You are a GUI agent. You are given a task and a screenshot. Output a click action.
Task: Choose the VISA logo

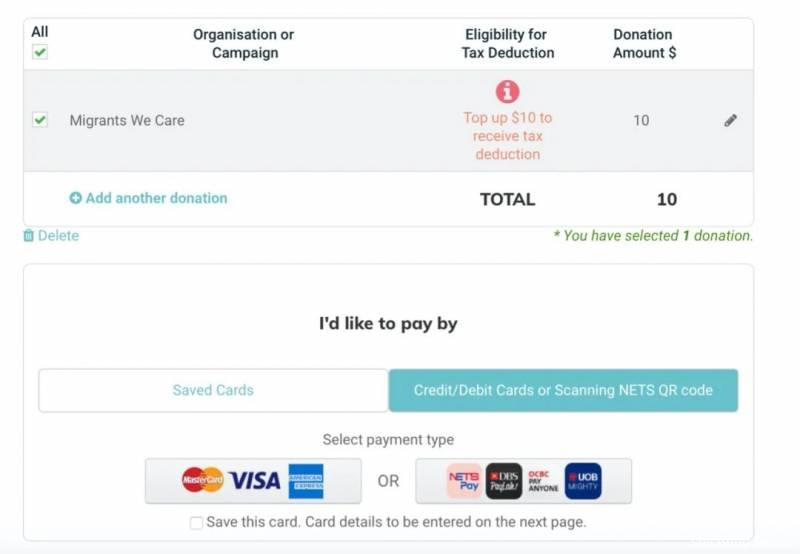254,481
